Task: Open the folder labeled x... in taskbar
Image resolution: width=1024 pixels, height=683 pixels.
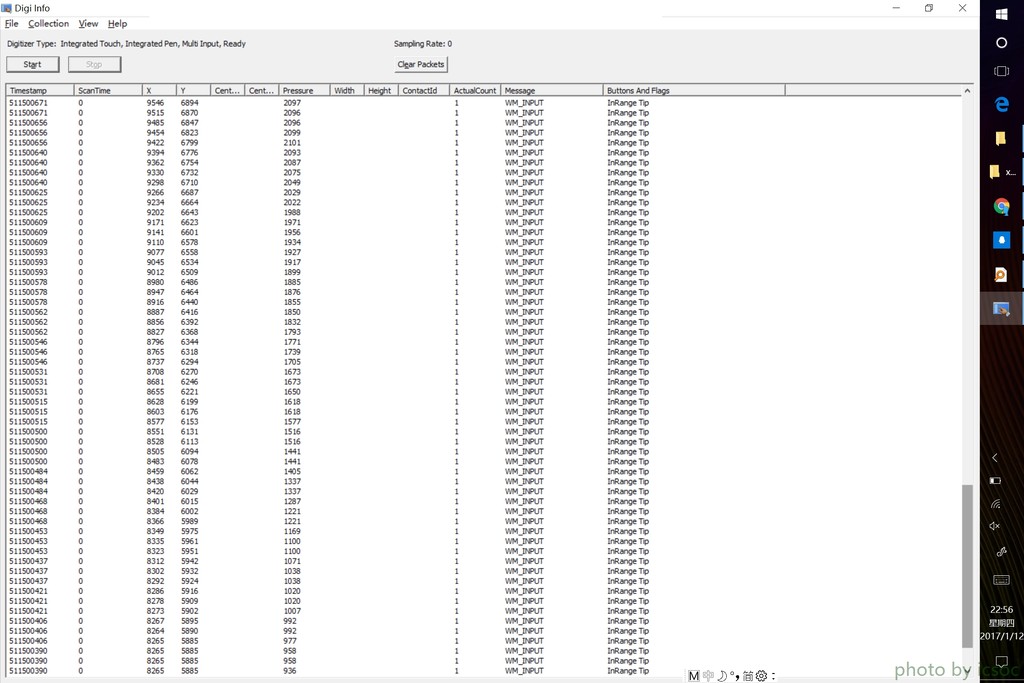Action: [1002, 172]
